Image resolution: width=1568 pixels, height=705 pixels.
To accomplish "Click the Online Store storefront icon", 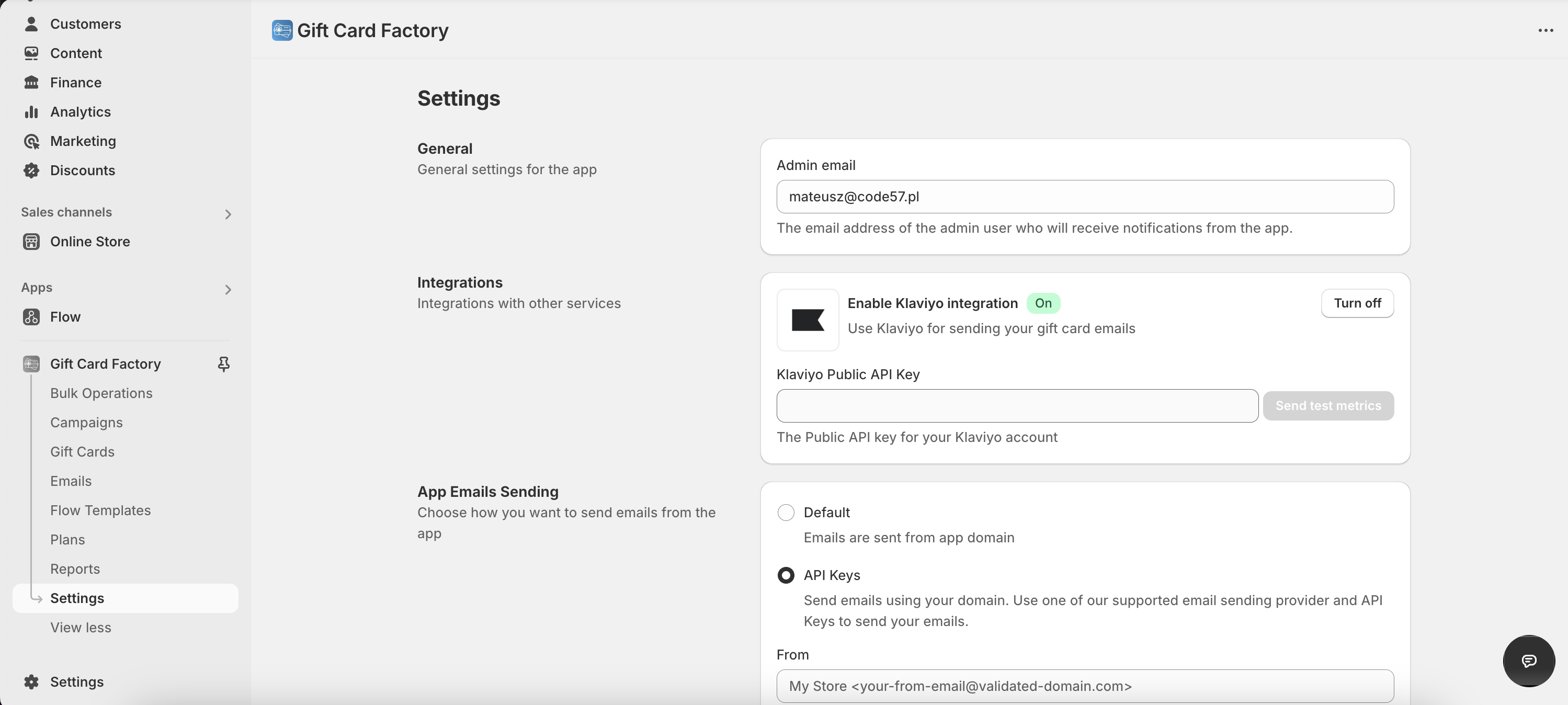I will pyautogui.click(x=31, y=242).
